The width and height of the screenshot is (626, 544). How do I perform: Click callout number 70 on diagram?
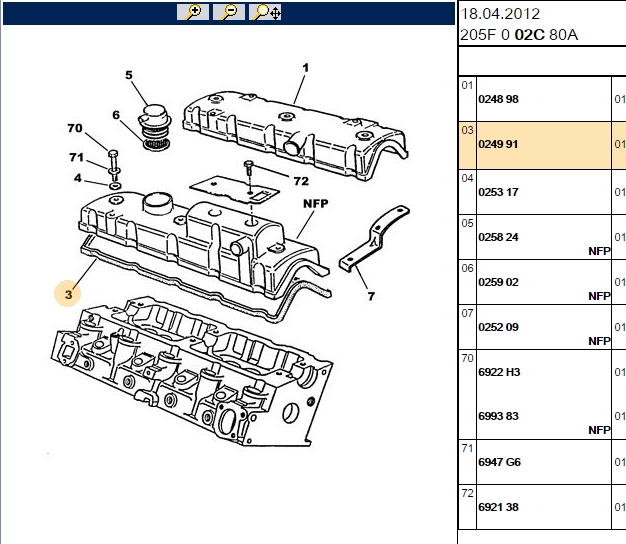[75, 128]
